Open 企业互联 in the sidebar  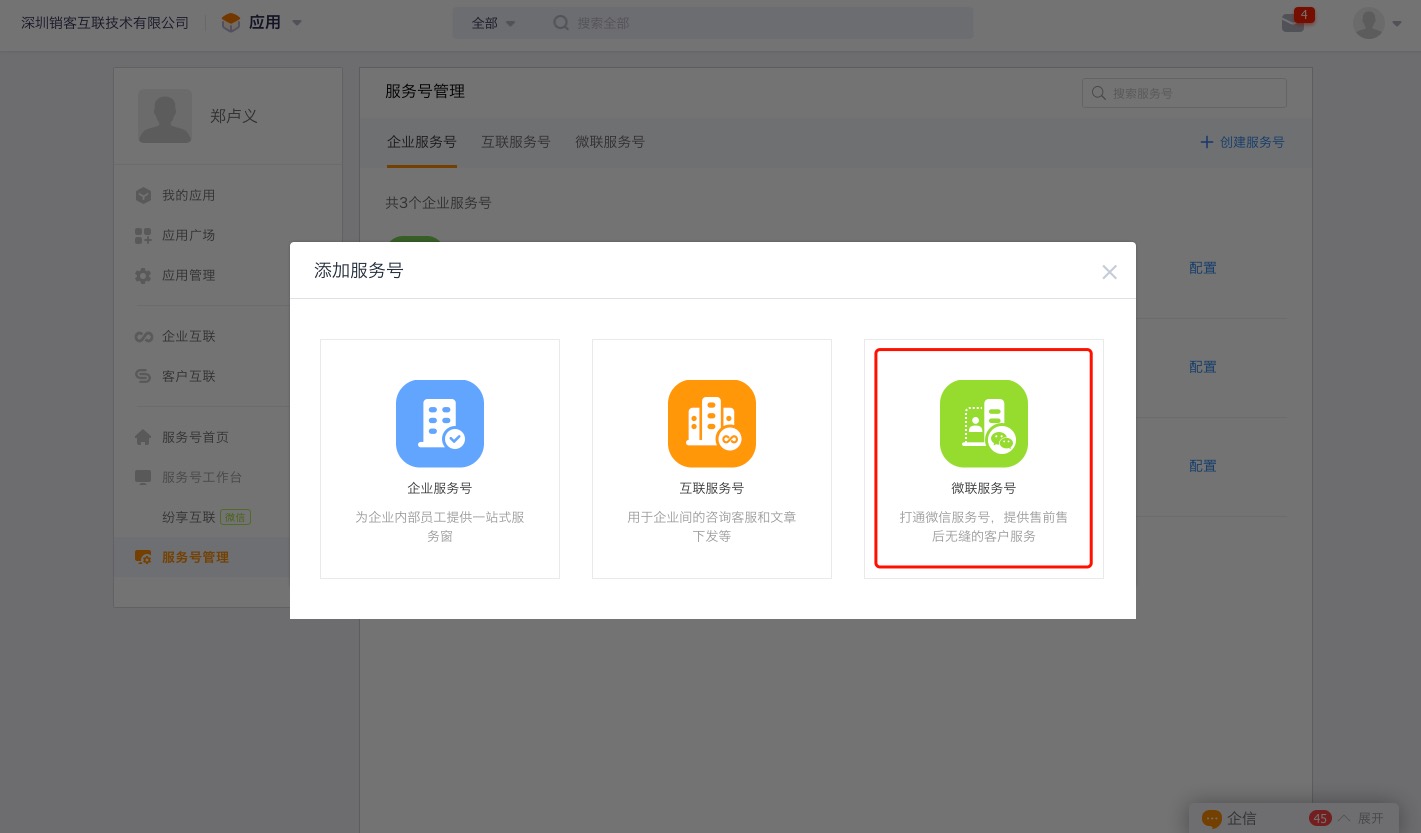tap(189, 336)
